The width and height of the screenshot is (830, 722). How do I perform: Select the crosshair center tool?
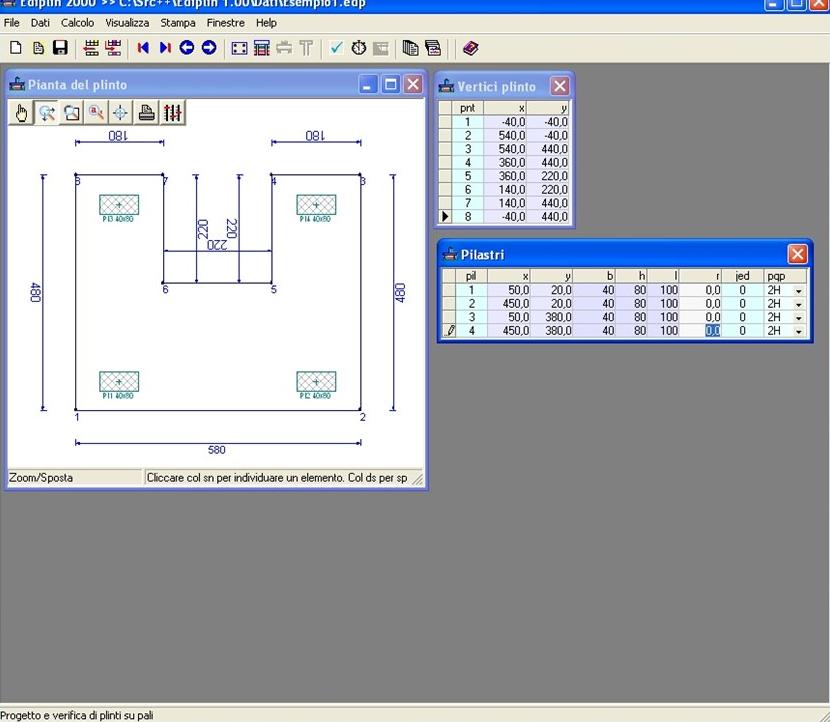pos(120,113)
